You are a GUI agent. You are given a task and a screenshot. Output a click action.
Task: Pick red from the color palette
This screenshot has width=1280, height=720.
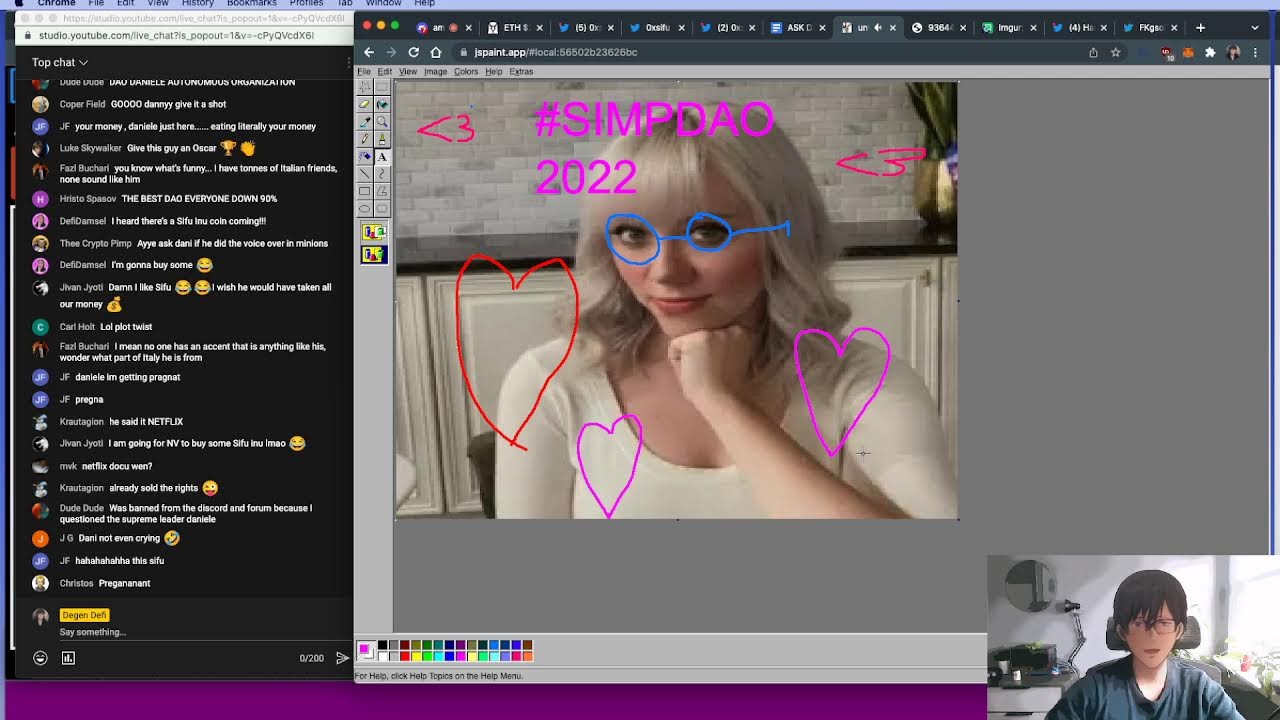[405, 657]
